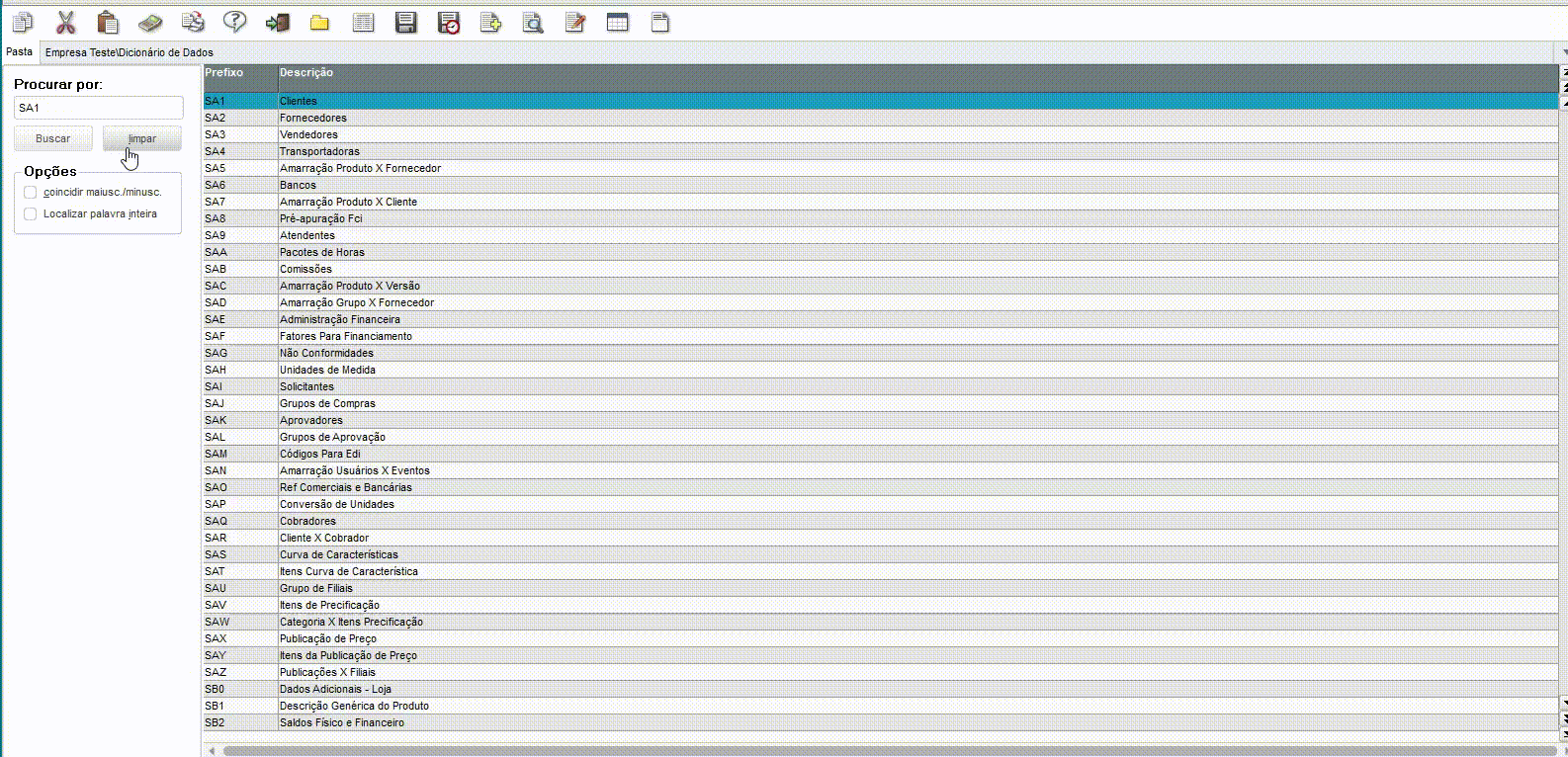Click Categoria X Itens Precificação row
The height and width of the screenshot is (757, 1568).
(881, 622)
